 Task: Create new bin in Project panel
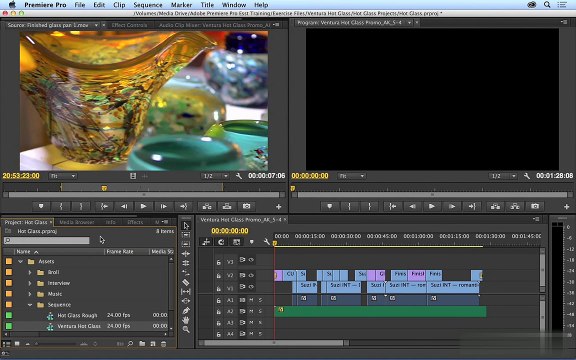[142, 344]
